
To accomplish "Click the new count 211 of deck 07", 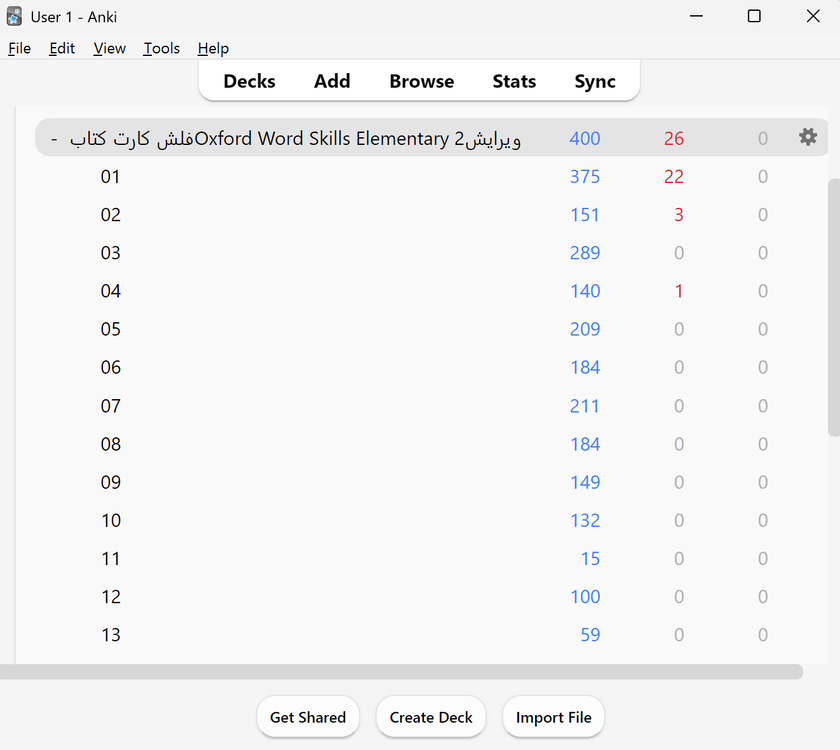I will [584, 406].
